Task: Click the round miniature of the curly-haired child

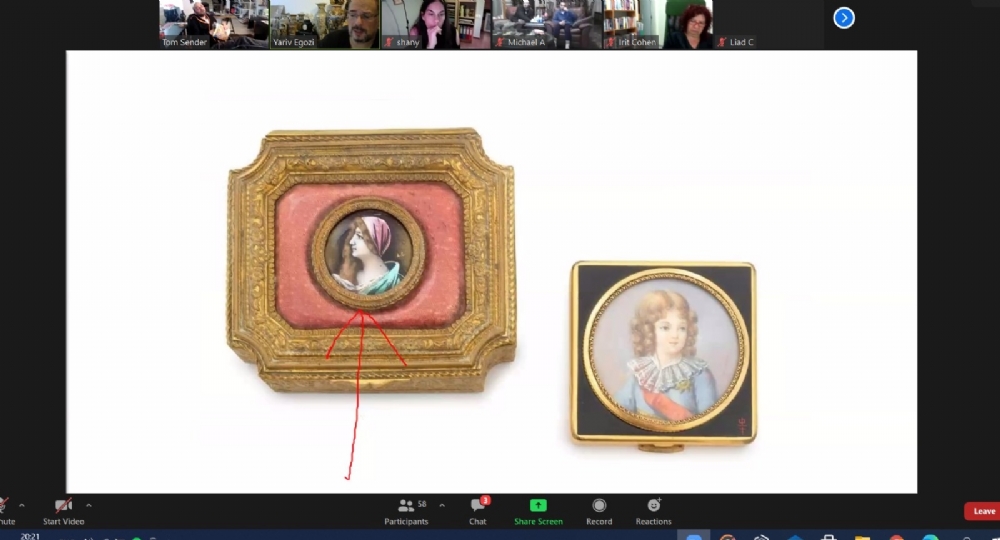Action: coord(664,350)
